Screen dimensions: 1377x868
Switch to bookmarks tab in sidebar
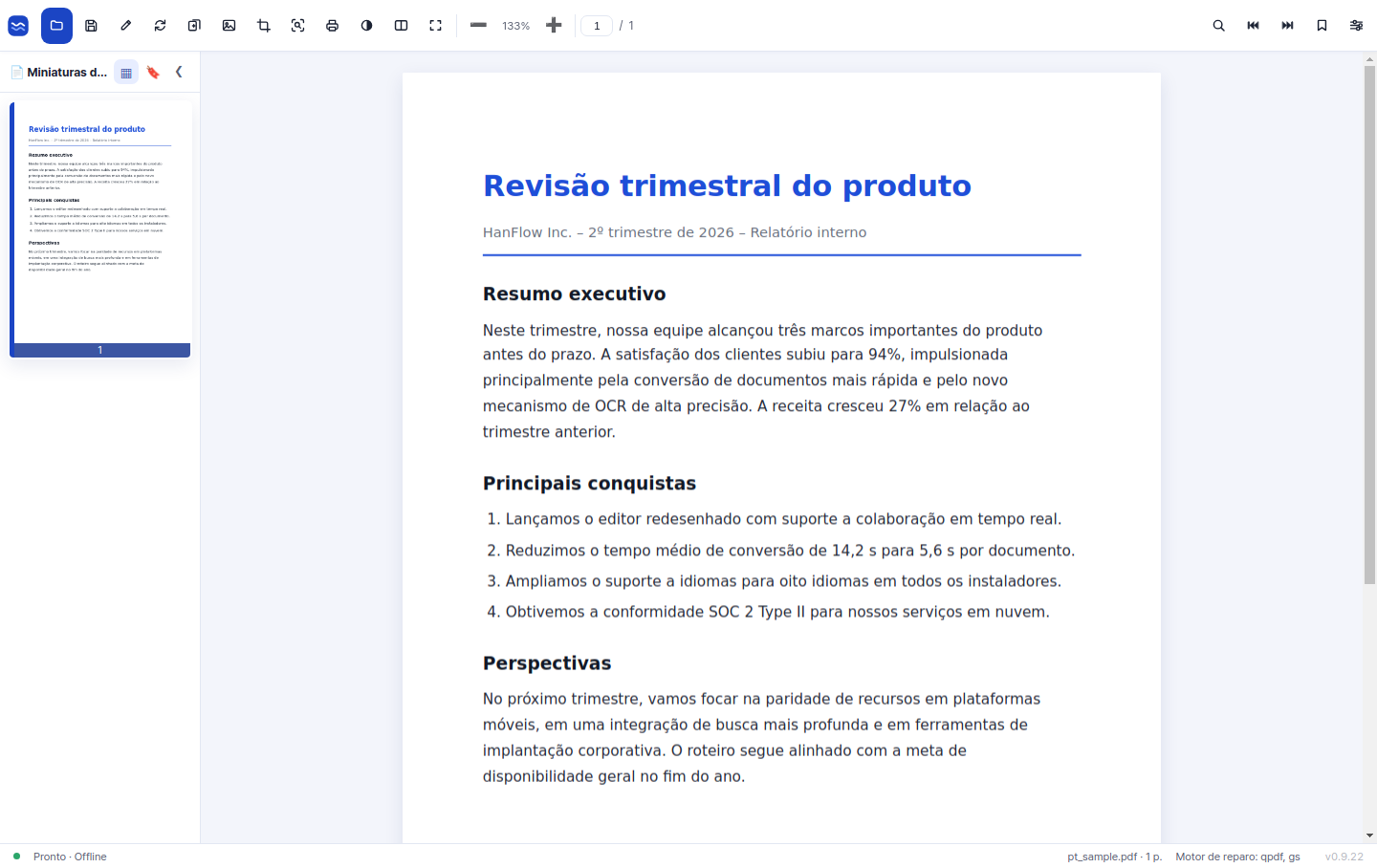click(153, 73)
